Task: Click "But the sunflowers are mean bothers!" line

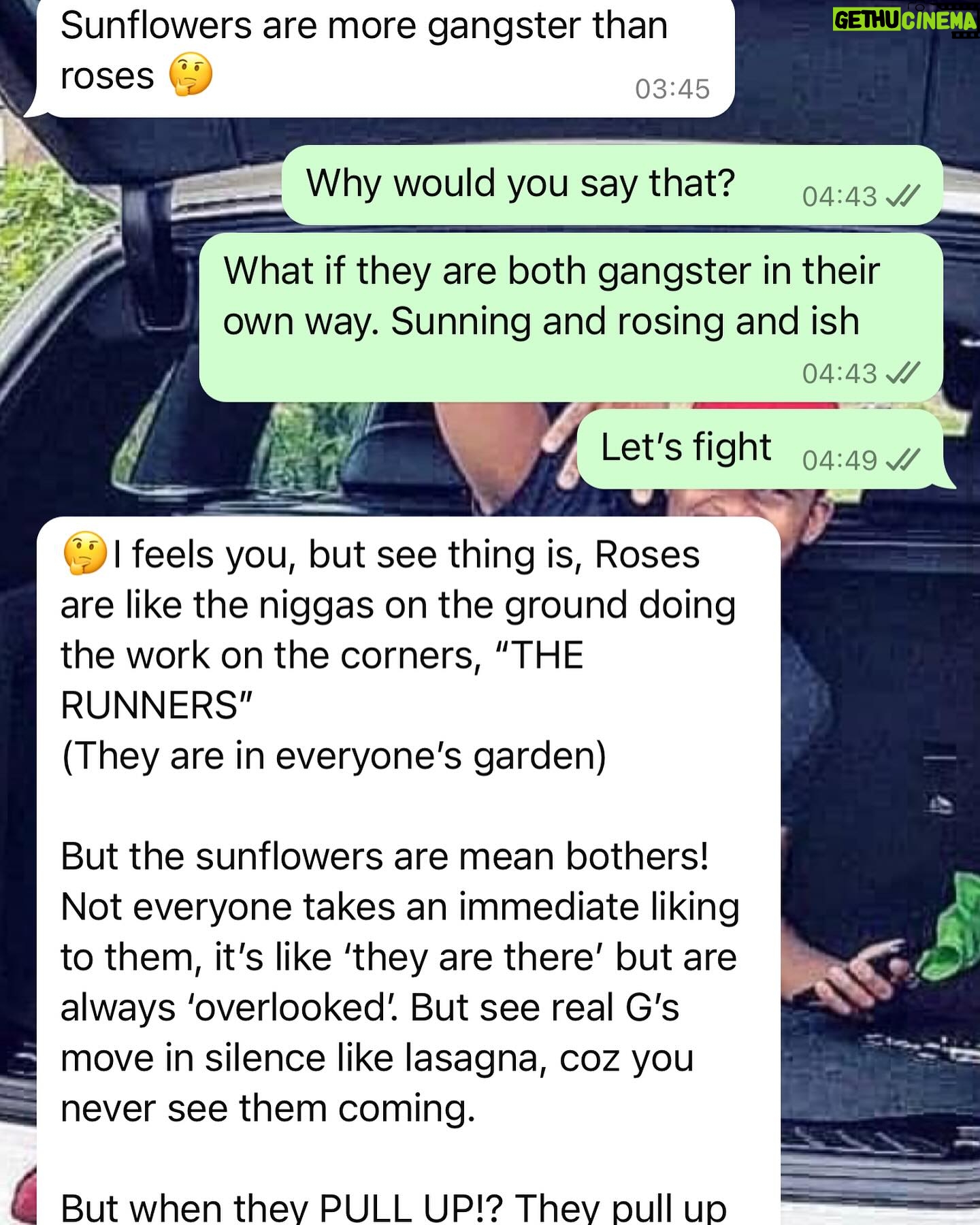Action: [x=385, y=856]
